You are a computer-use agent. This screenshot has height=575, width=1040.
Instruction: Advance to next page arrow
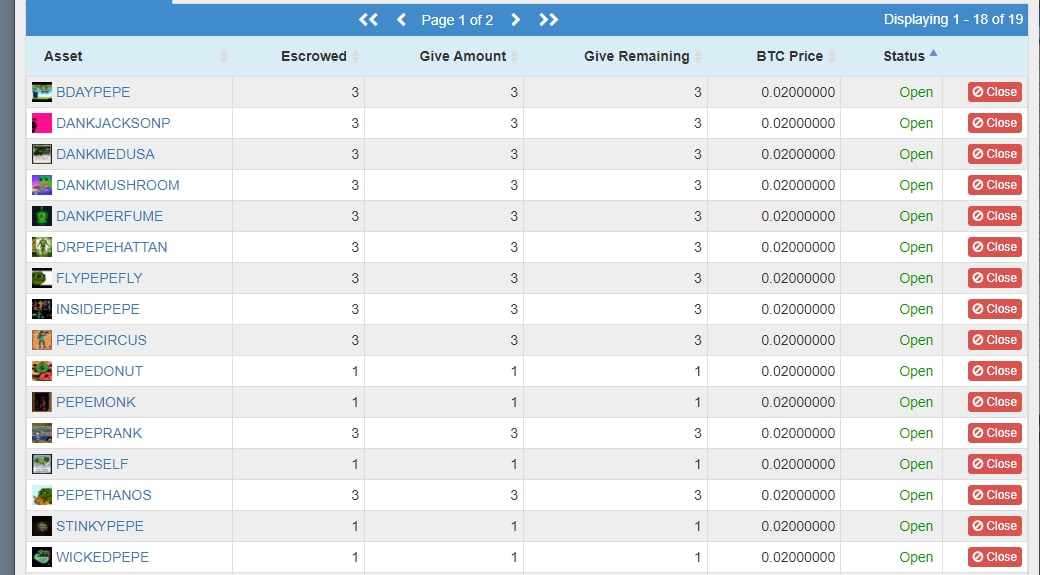coord(515,20)
